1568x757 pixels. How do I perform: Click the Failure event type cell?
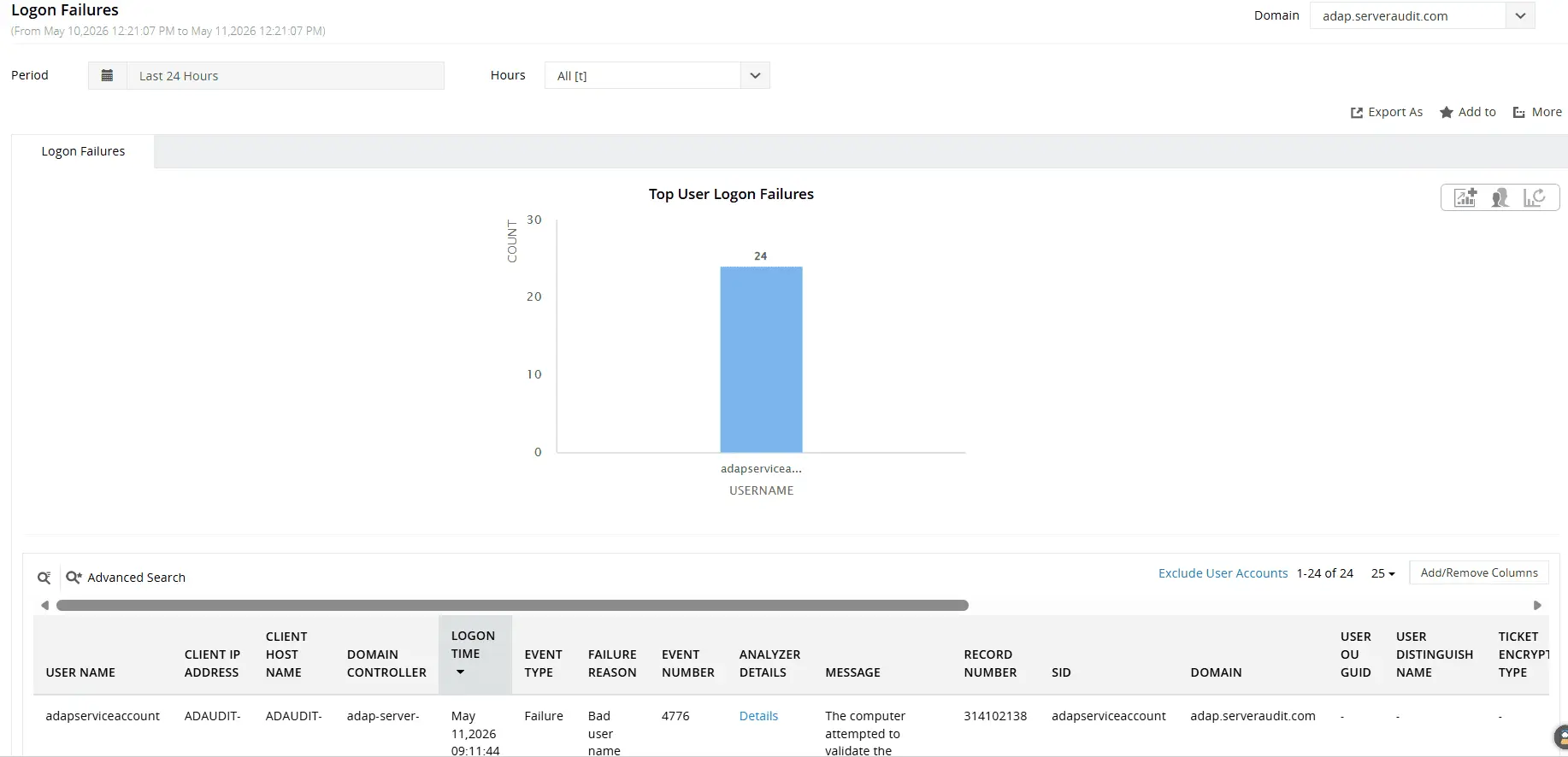click(544, 716)
